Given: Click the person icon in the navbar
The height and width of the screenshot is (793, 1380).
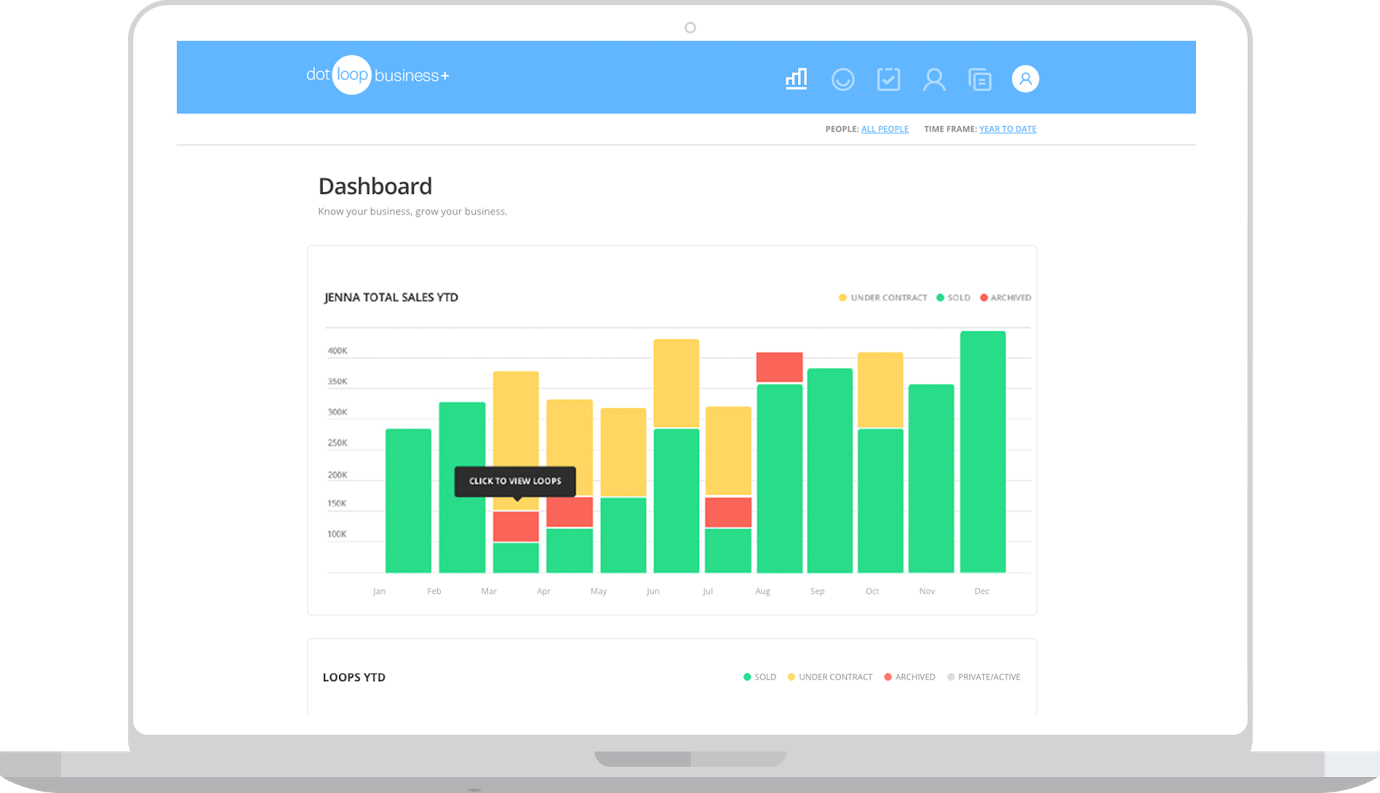Looking at the screenshot, I should click(x=934, y=78).
